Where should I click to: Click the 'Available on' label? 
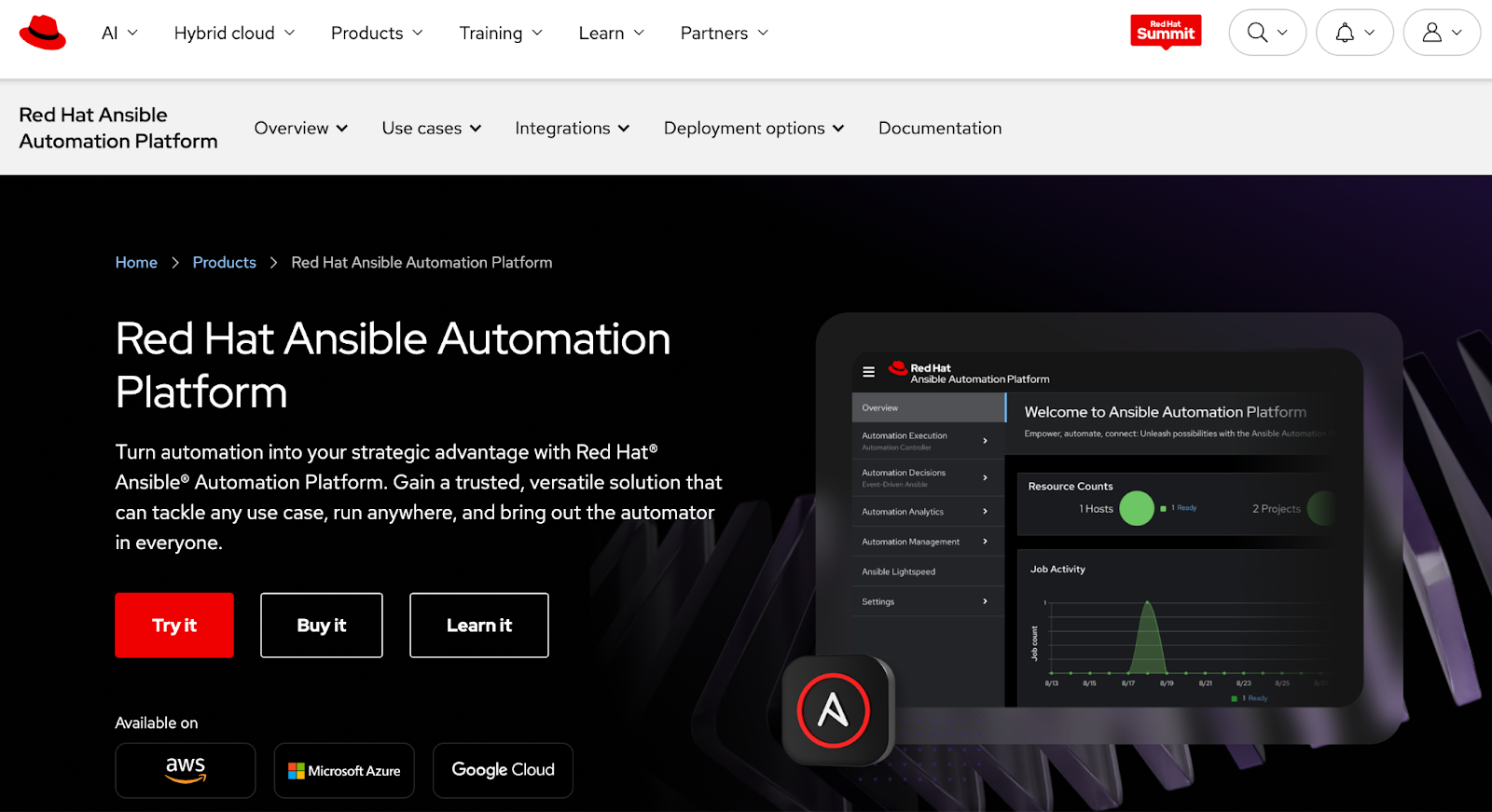point(157,723)
